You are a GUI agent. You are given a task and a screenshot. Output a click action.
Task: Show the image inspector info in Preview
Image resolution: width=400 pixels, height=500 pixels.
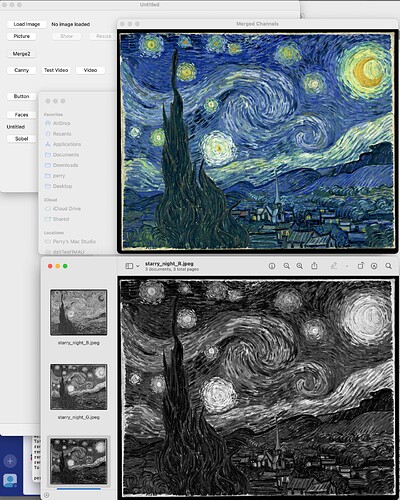[272, 266]
